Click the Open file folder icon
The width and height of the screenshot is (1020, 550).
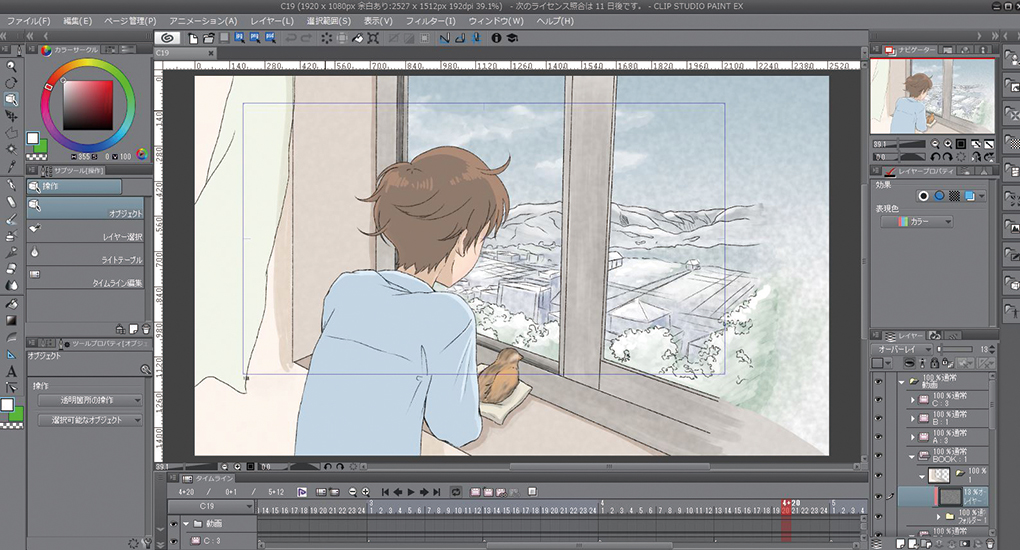pos(208,38)
